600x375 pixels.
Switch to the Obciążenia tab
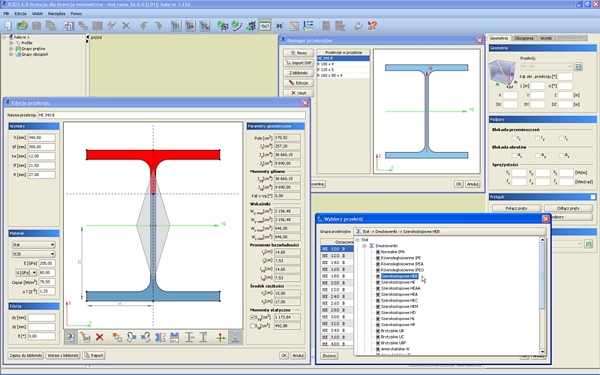pyautogui.click(x=524, y=38)
